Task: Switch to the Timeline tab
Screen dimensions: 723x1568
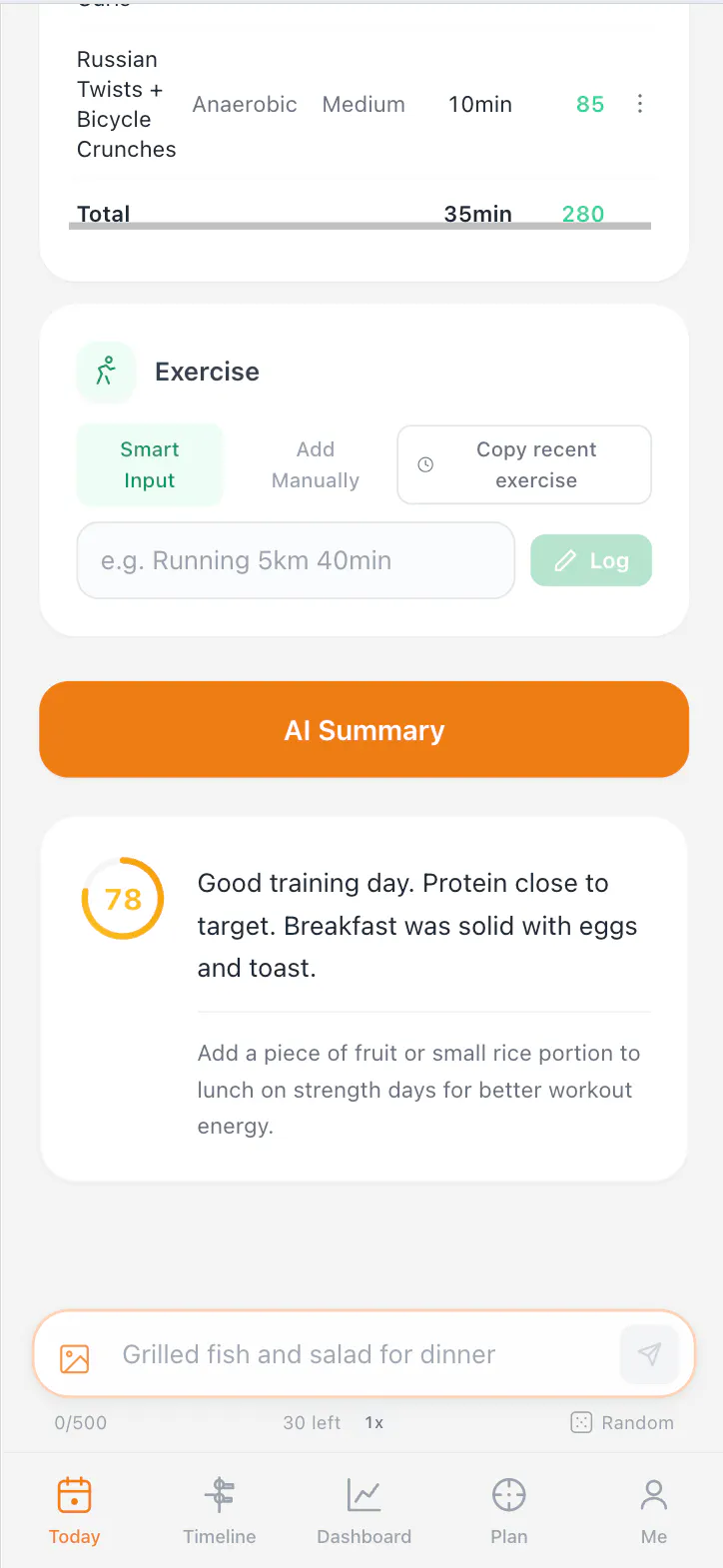Action: click(220, 1511)
